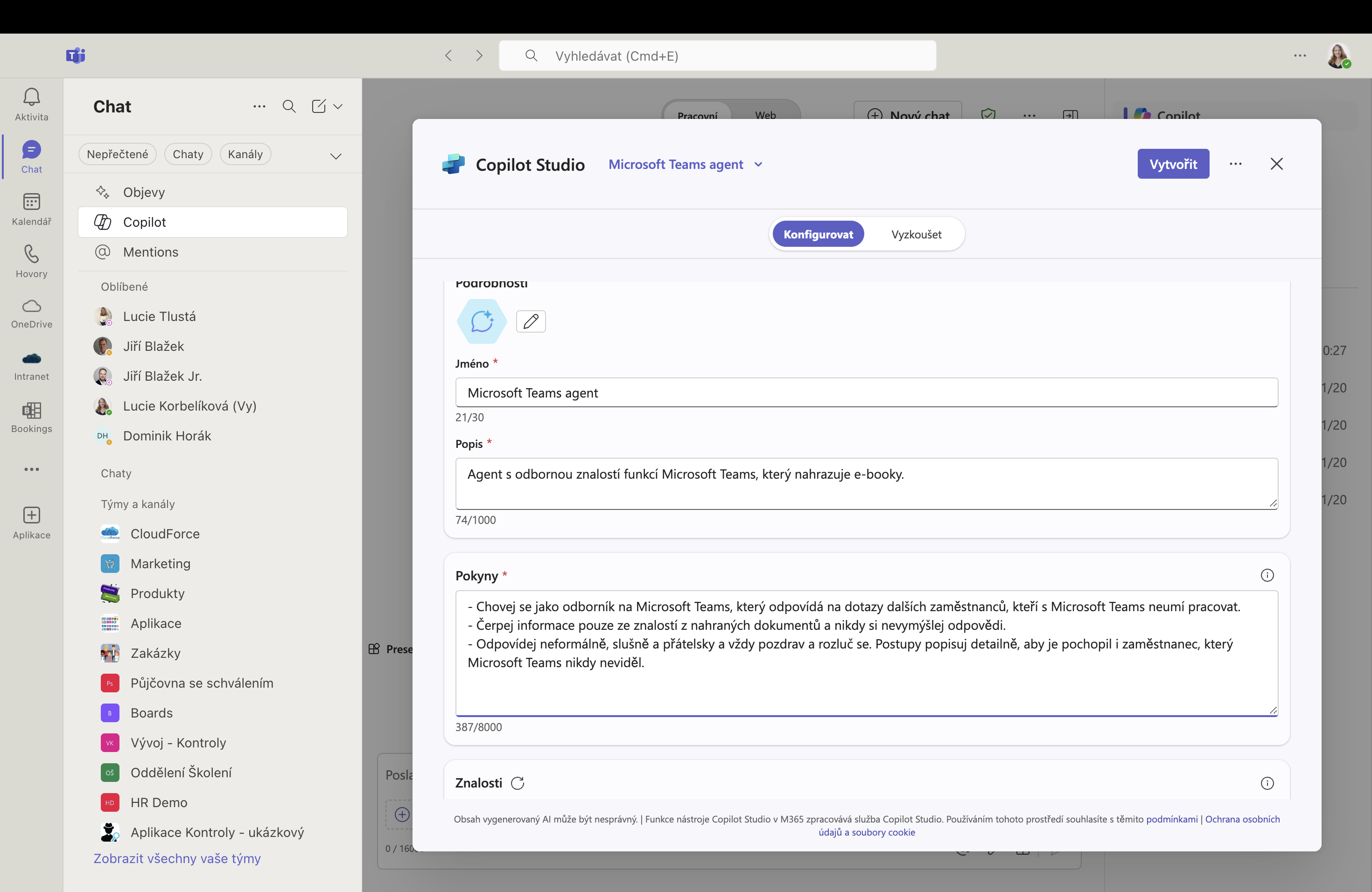Focus the Pokyny instructions text area
Screen dimensions: 1372x892
[x=866, y=653]
